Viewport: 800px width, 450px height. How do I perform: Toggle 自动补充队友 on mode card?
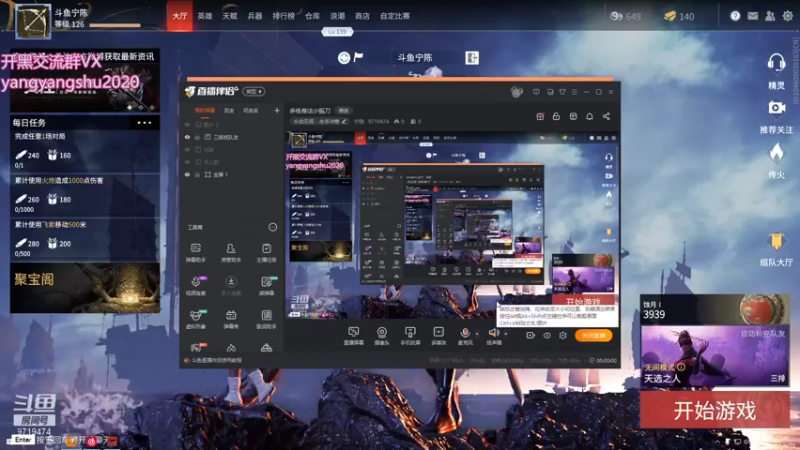(x=763, y=334)
